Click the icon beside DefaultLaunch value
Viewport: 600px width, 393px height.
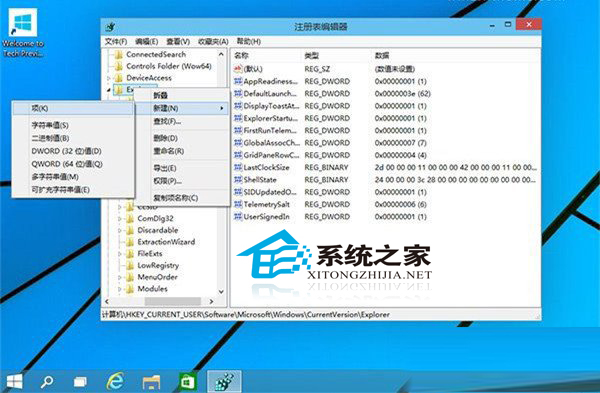click(x=238, y=93)
